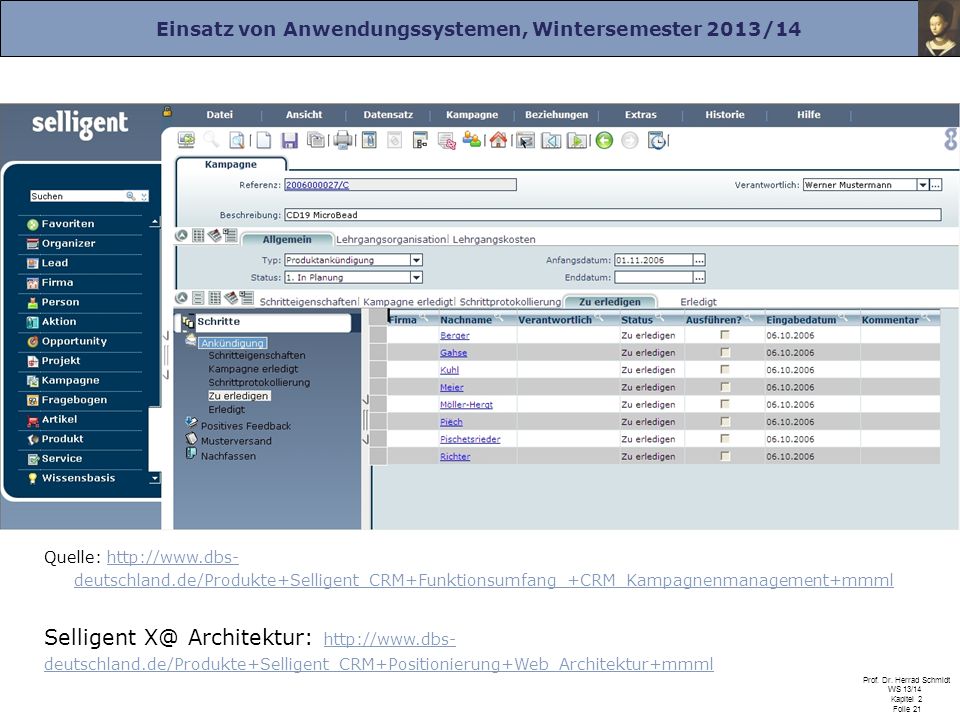The width and height of the screenshot is (960, 720).
Task: Click the round collapse icon left of Allgemein
Action: 182,236
